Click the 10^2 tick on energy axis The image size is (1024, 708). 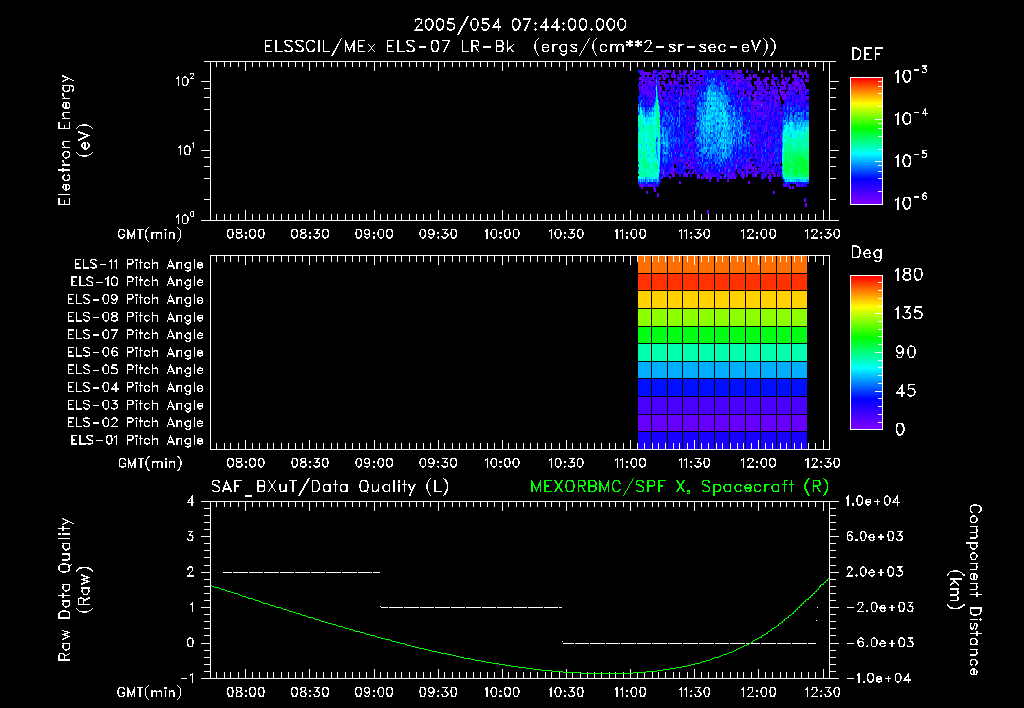[185, 81]
